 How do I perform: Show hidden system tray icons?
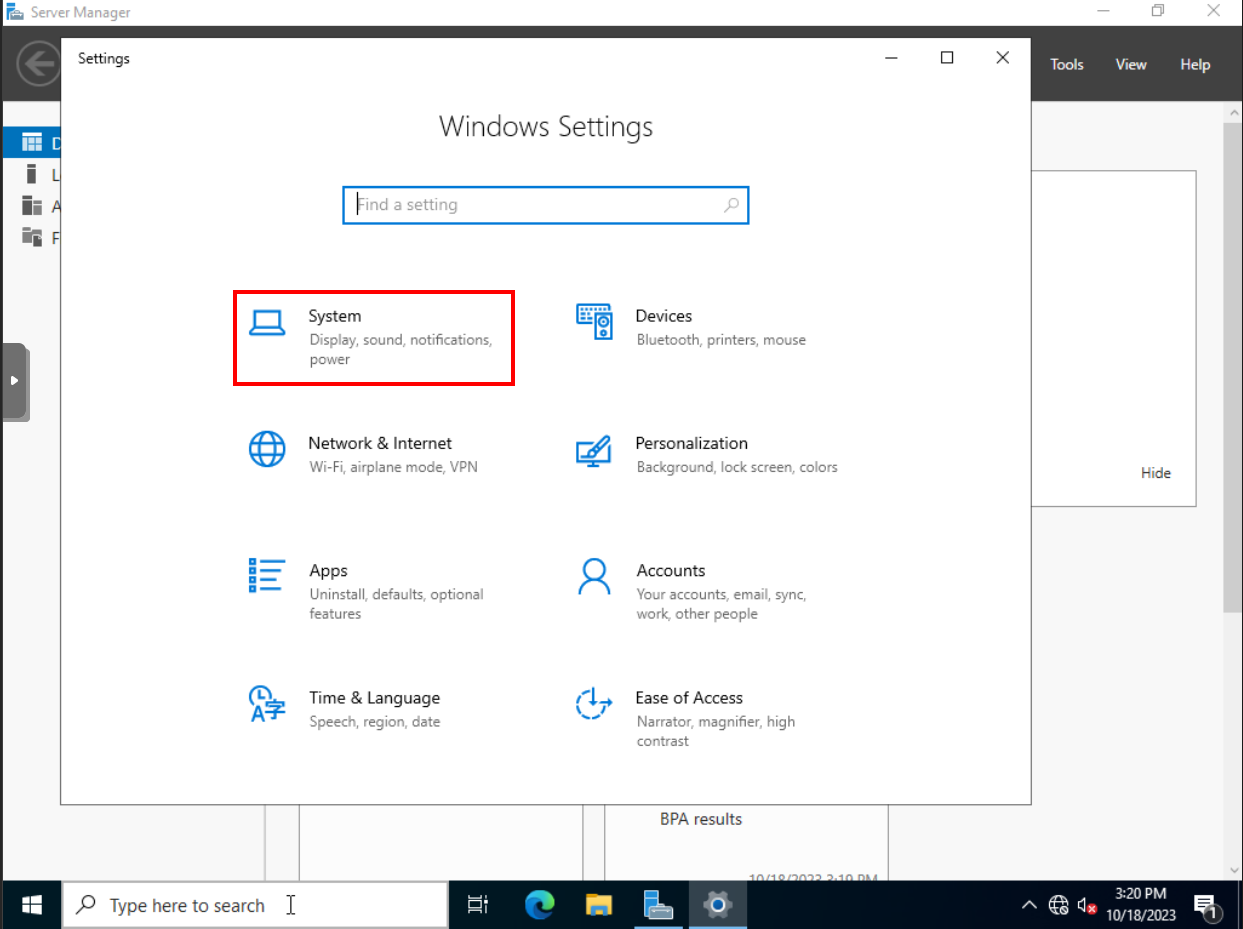point(1028,906)
